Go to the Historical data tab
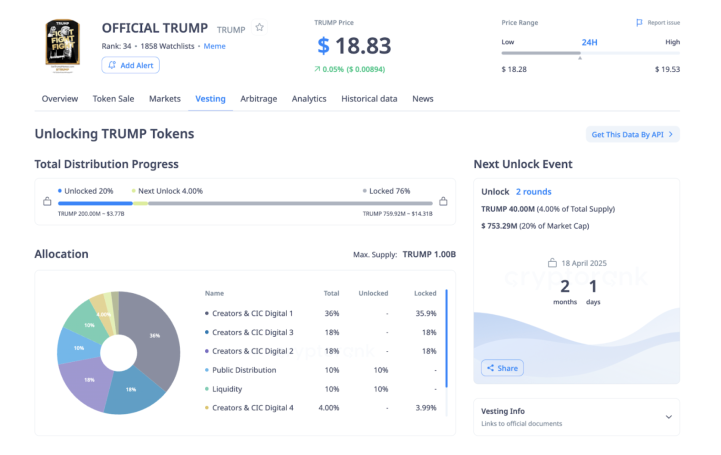The image size is (721, 455). [369, 99]
